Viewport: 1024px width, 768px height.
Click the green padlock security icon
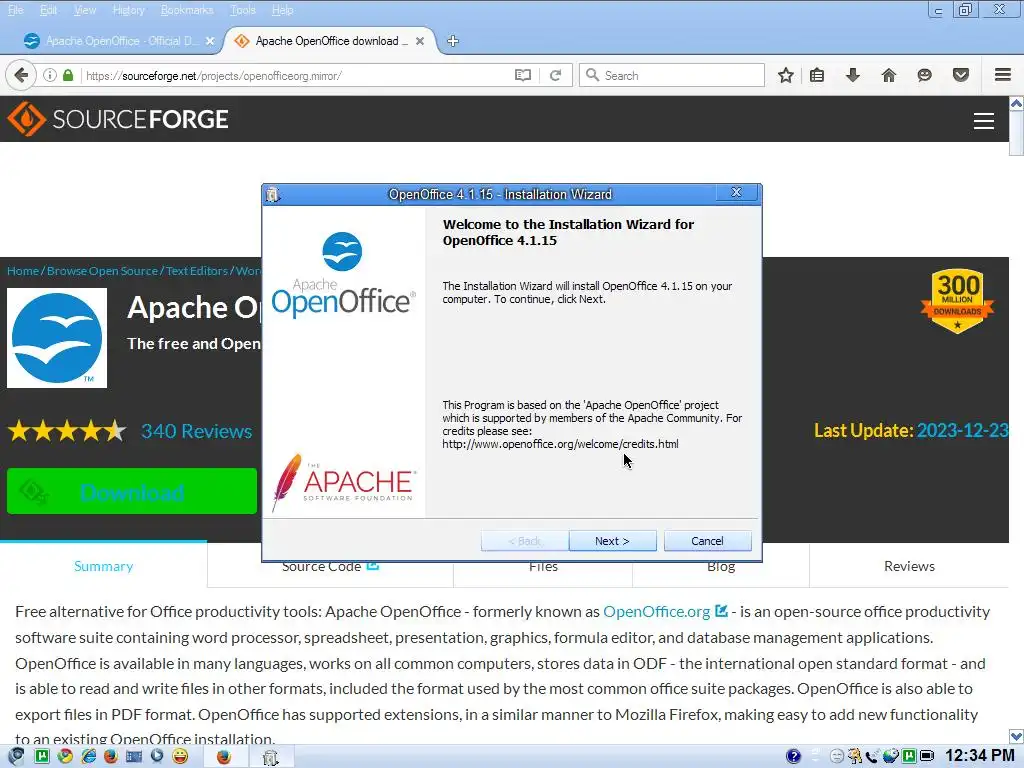click(x=68, y=75)
